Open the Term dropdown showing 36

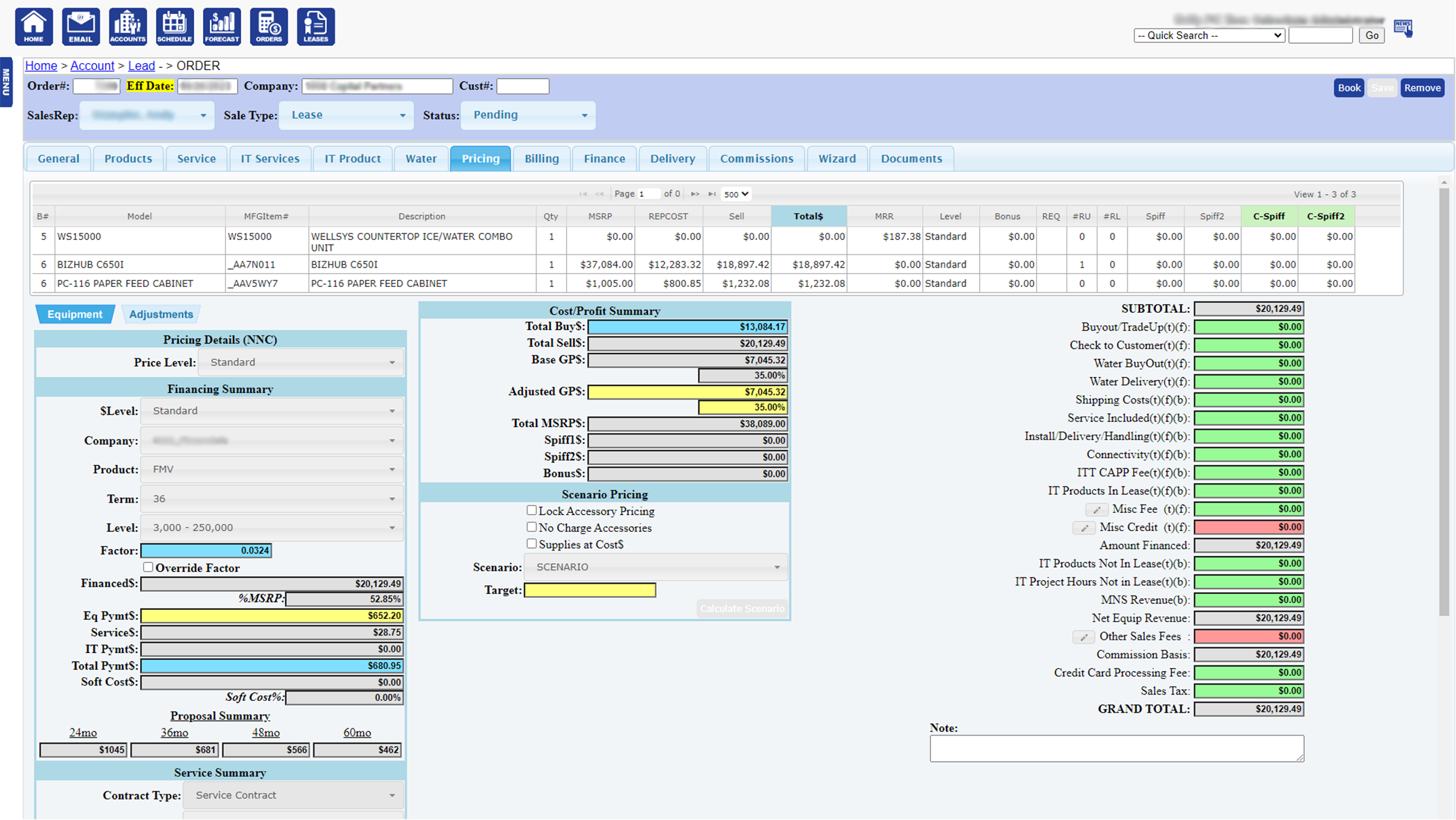click(272, 498)
